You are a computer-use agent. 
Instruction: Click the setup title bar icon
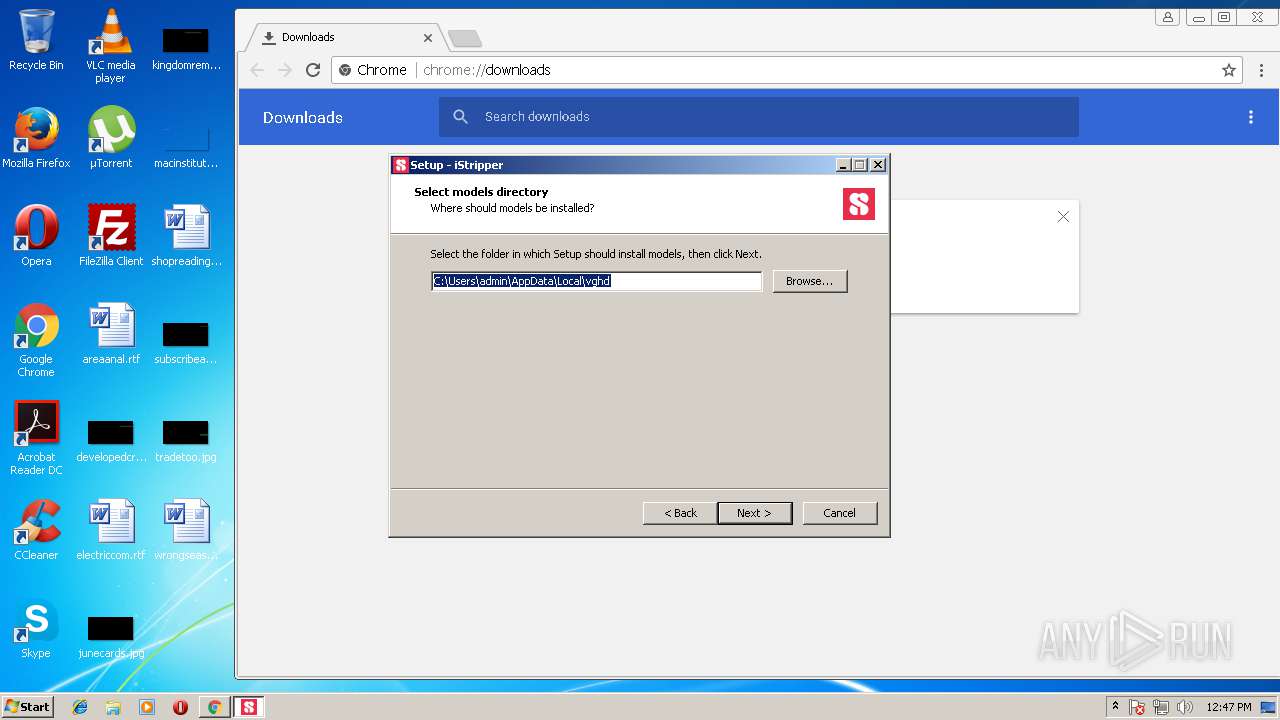point(401,165)
